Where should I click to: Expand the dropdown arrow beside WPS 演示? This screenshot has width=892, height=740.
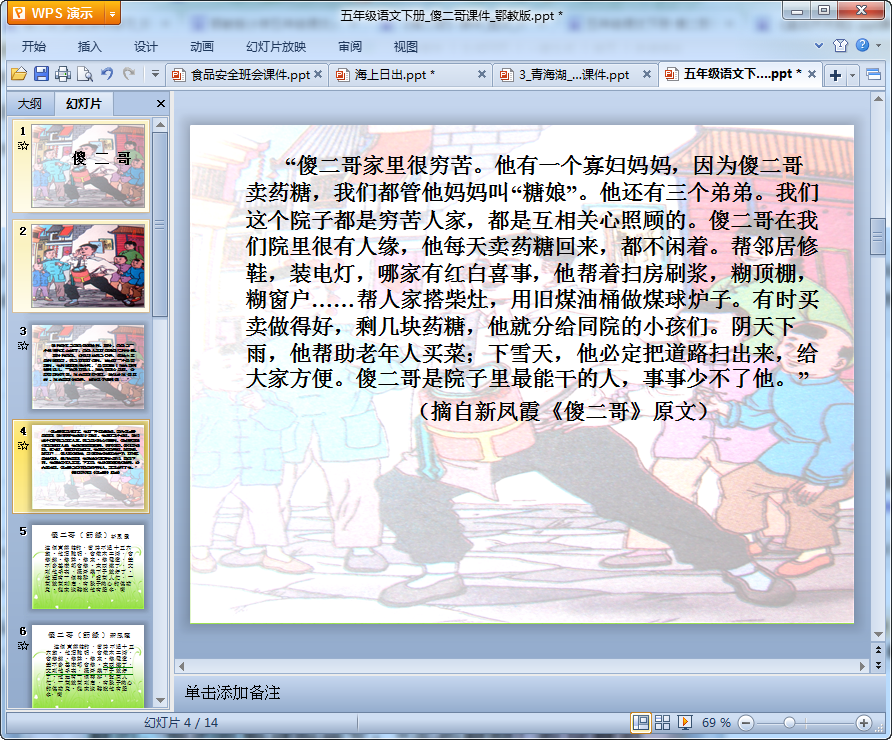(x=113, y=14)
